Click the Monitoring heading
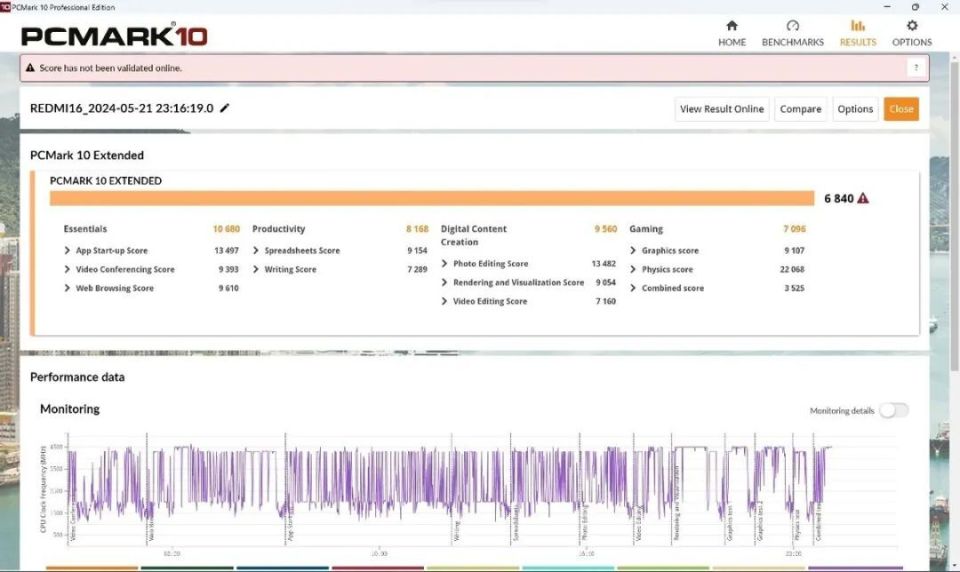 click(70, 409)
